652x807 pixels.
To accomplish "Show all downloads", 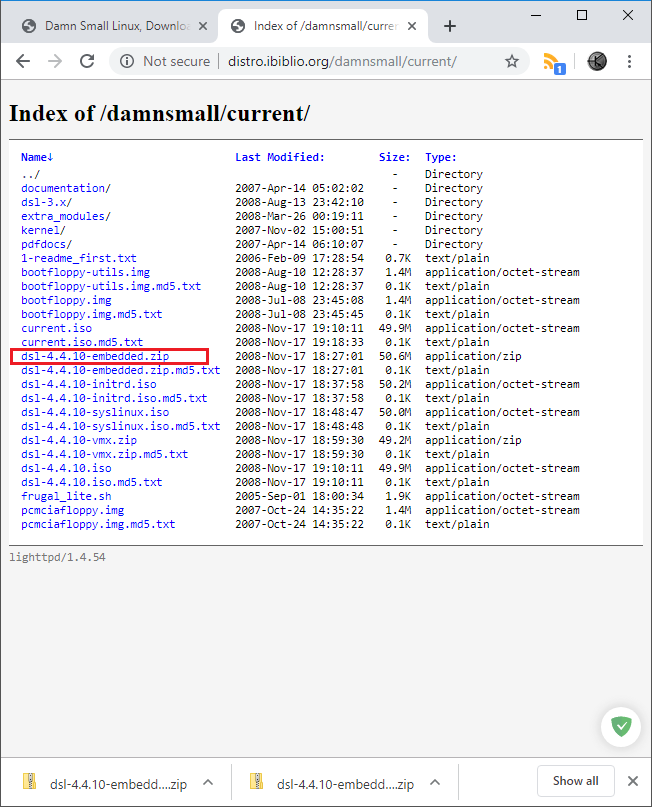I will point(575,781).
